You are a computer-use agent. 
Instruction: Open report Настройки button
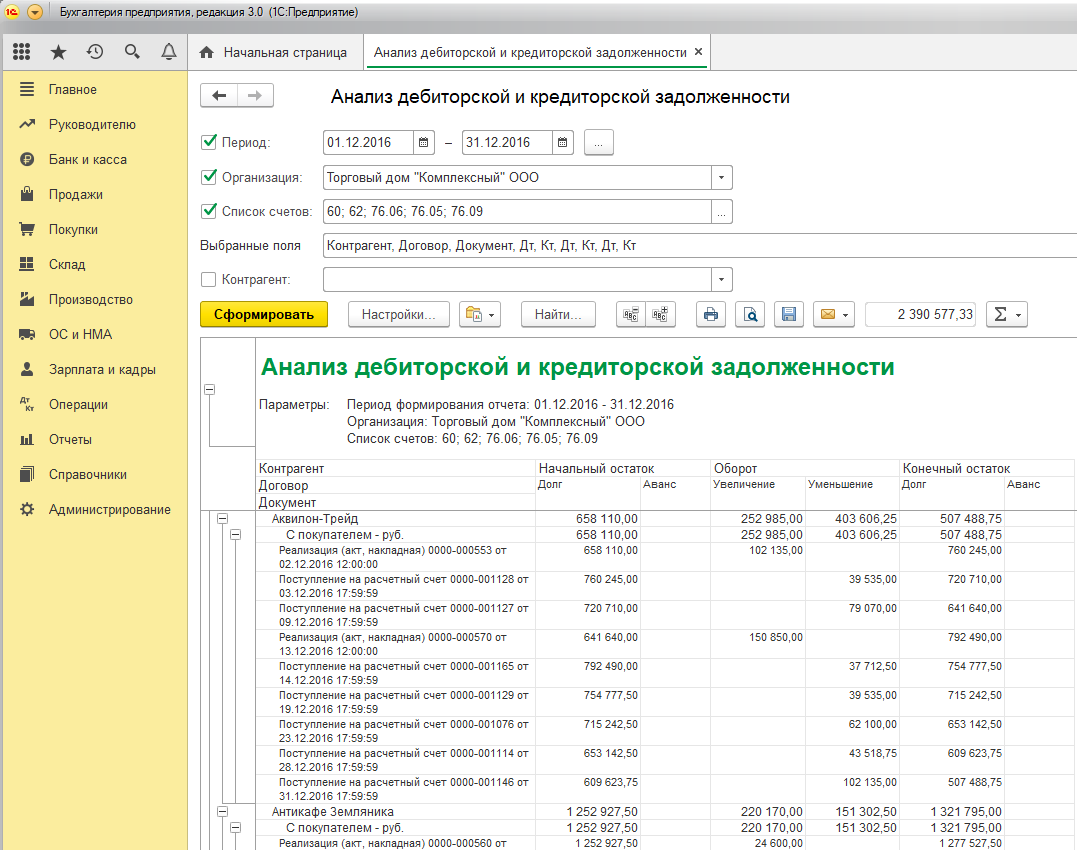pyautogui.click(x=399, y=314)
